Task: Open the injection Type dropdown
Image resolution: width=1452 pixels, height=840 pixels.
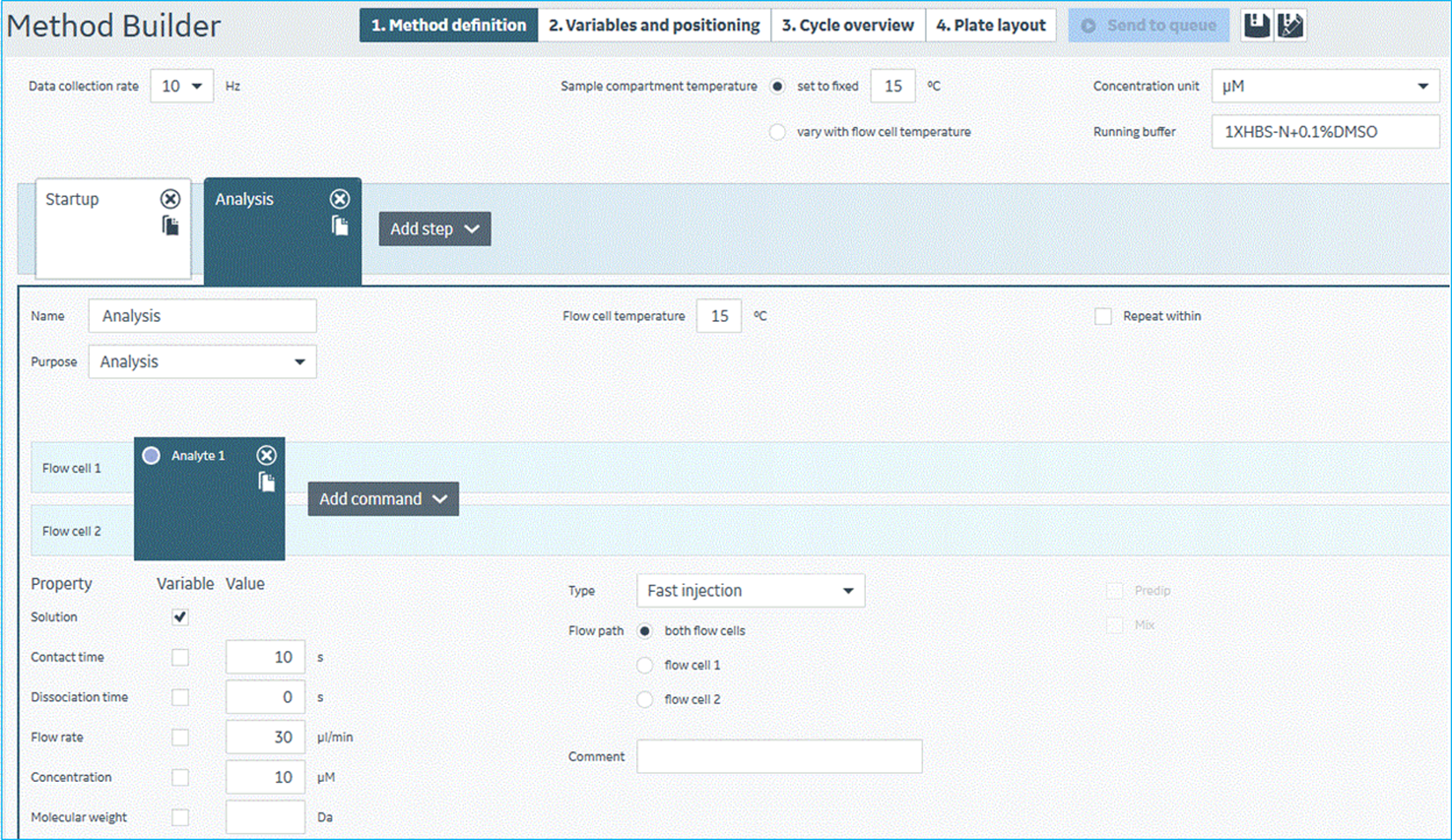Action: pyautogui.click(x=750, y=590)
